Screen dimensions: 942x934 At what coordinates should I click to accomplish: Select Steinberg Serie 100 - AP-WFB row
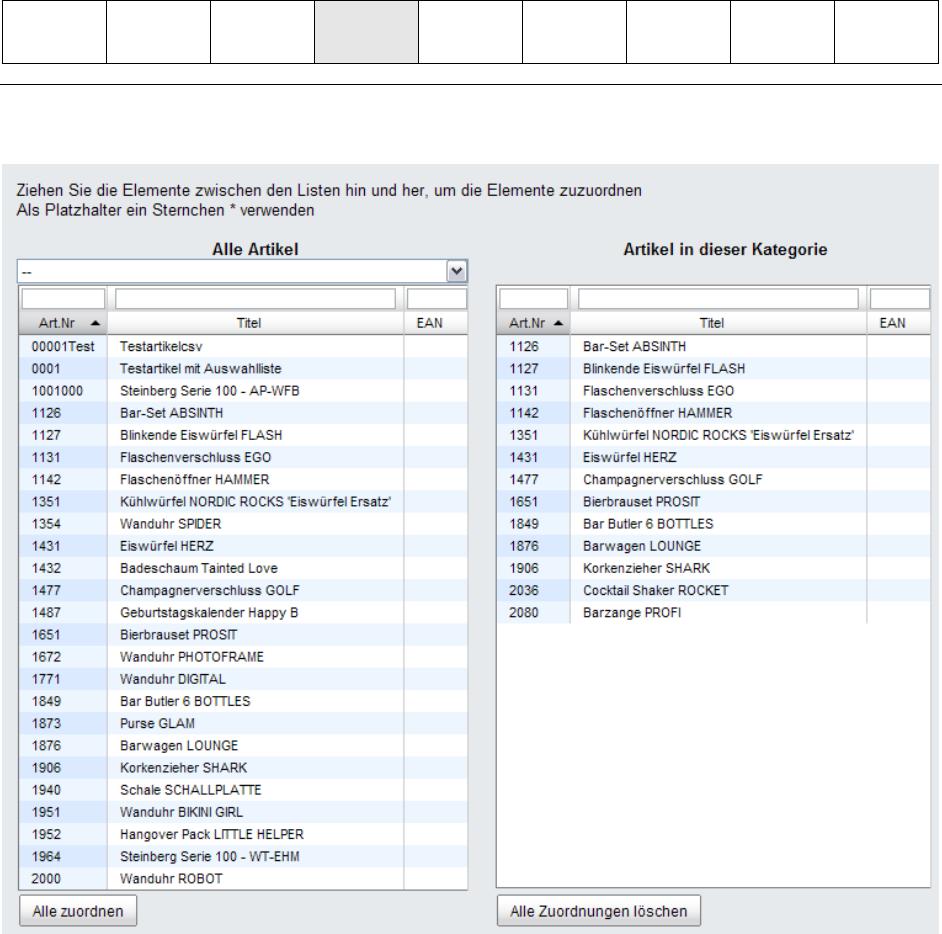pos(243,391)
